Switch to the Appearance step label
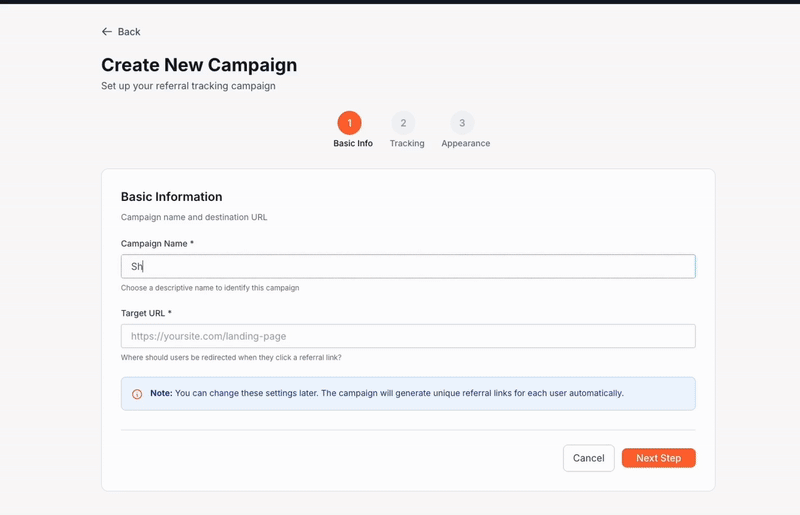The image size is (800, 515). (466, 144)
